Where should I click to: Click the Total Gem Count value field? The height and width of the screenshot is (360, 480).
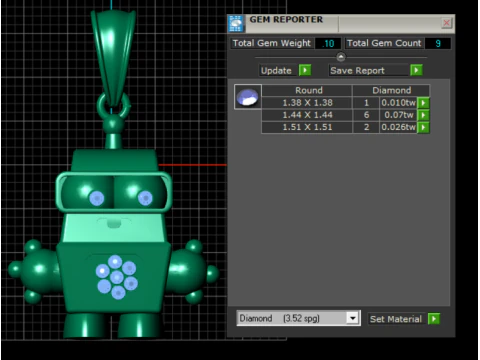coord(438,43)
